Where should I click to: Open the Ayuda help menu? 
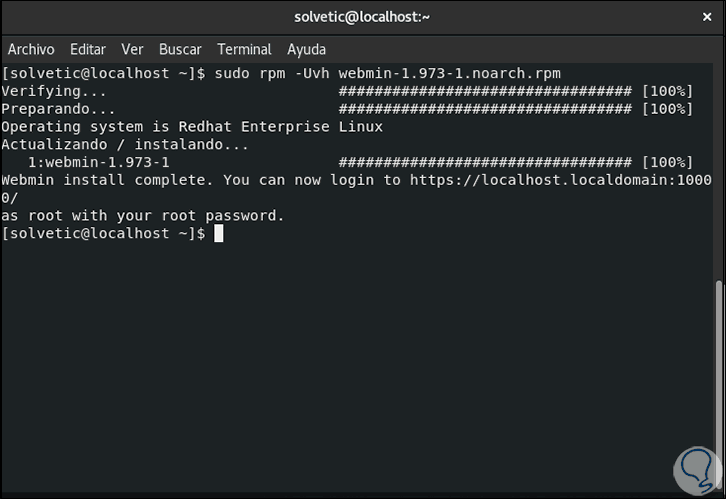pyautogui.click(x=306, y=49)
